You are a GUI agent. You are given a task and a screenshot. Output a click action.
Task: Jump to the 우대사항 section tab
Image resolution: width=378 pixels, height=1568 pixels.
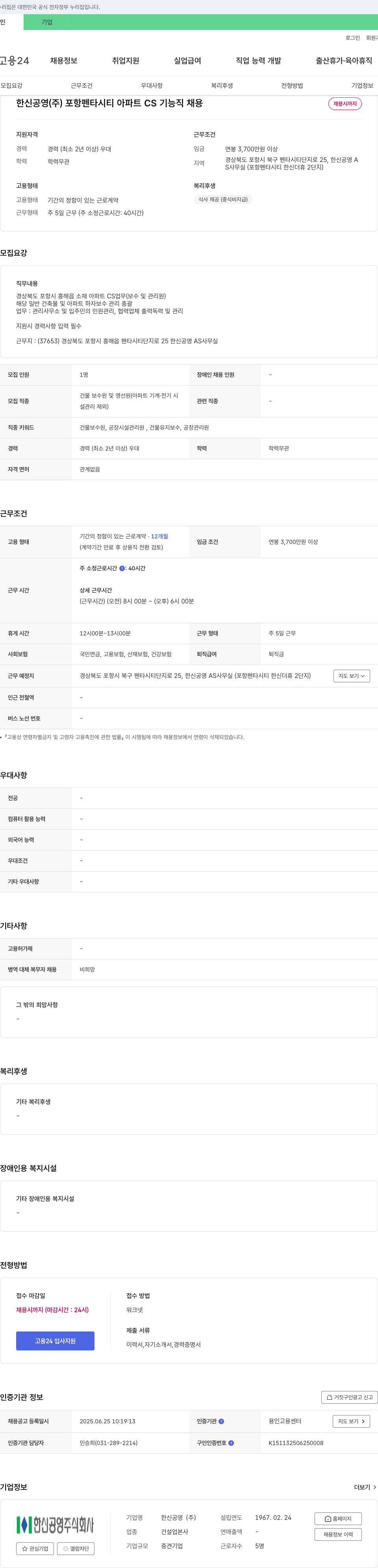tap(152, 86)
